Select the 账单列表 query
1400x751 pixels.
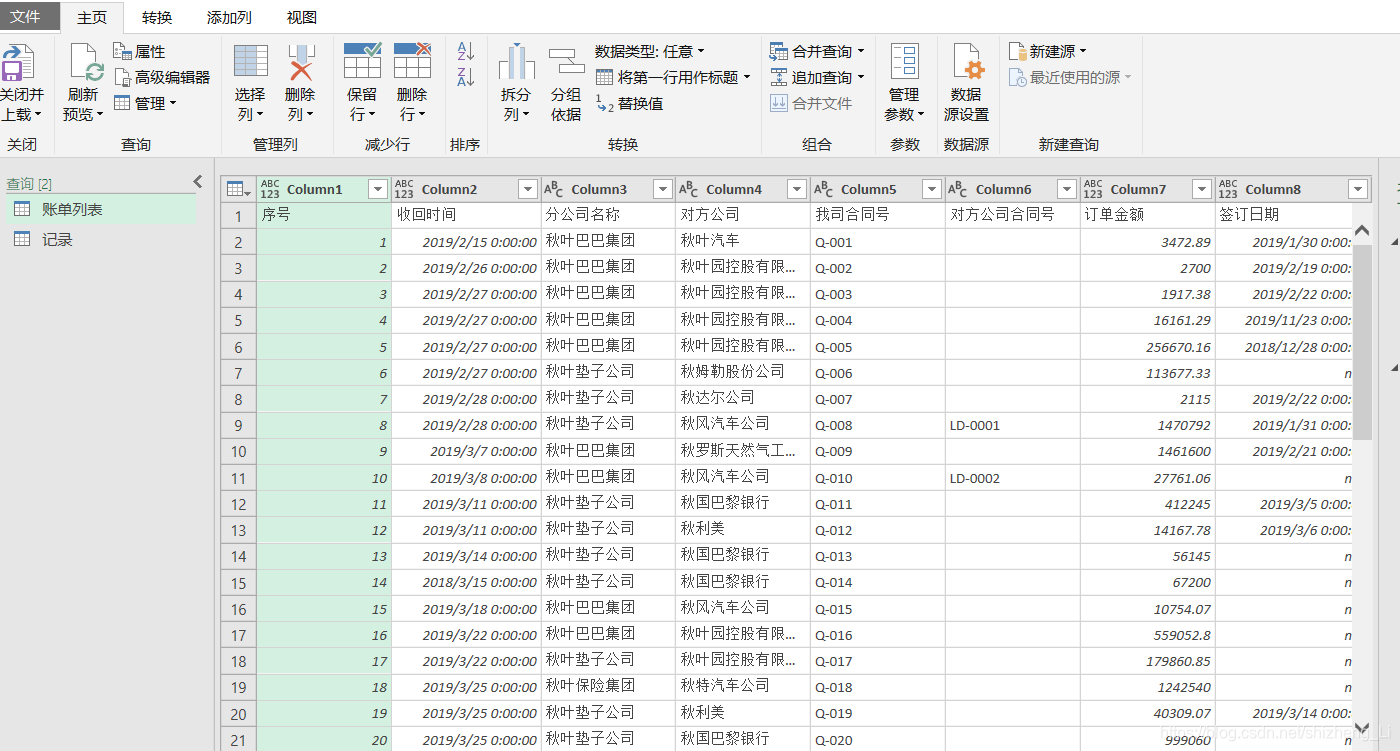tap(100, 210)
